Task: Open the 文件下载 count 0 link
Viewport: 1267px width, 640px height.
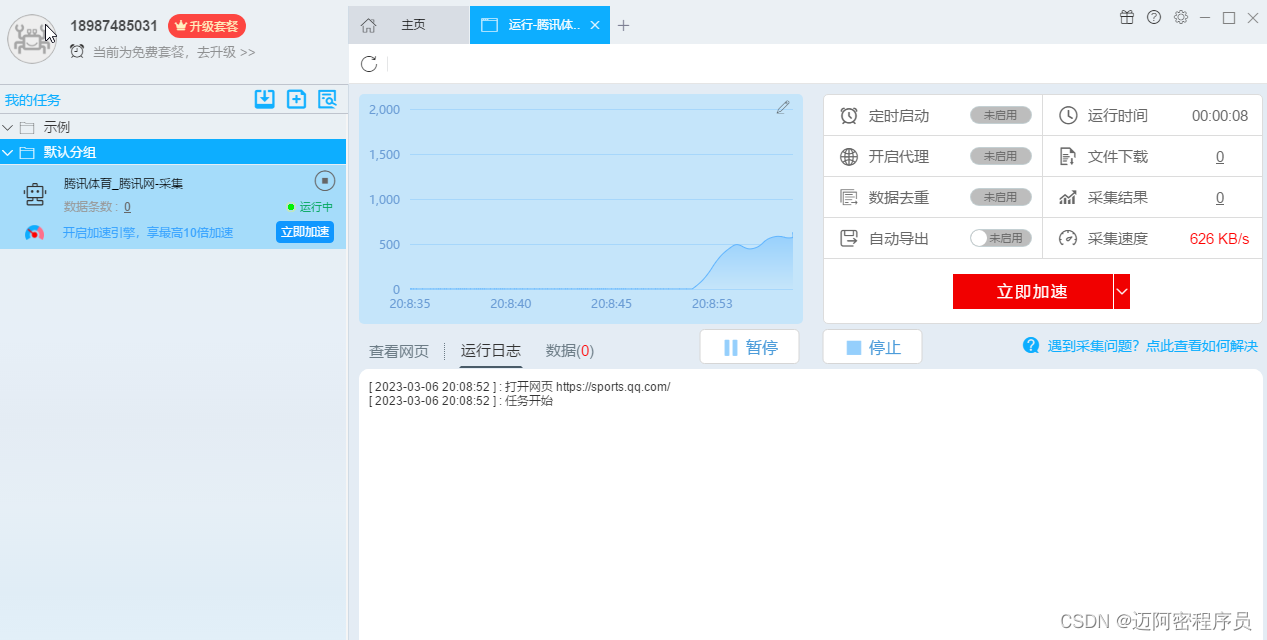Action: pos(1220,156)
